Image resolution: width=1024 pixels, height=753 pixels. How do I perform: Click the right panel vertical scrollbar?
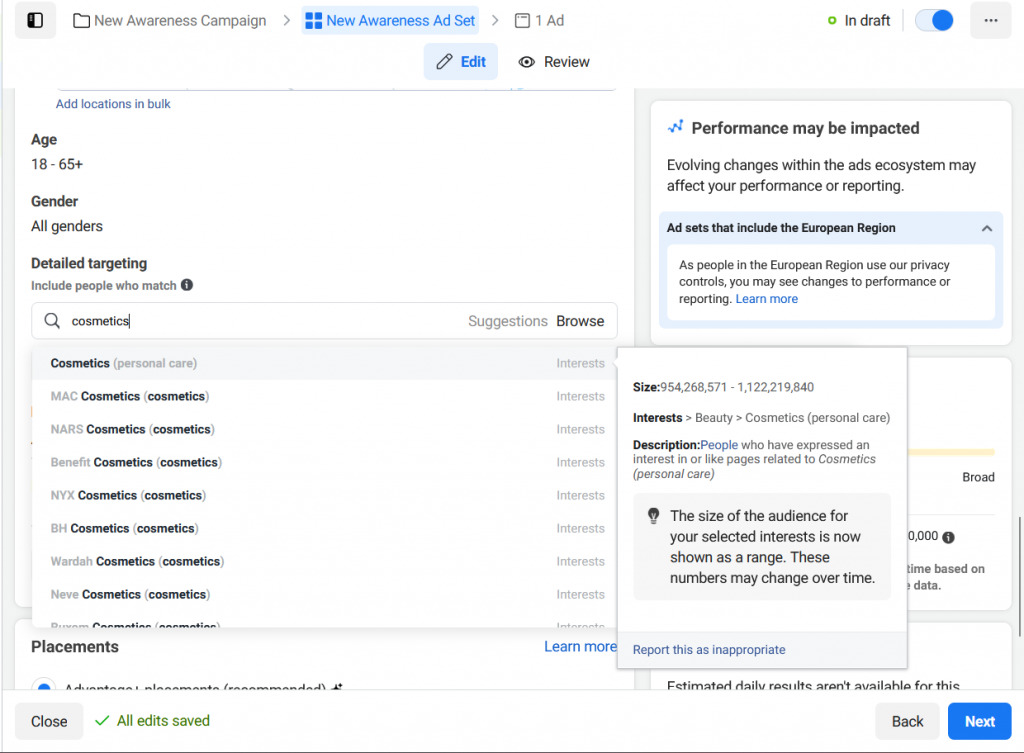(x=1019, y=577)
